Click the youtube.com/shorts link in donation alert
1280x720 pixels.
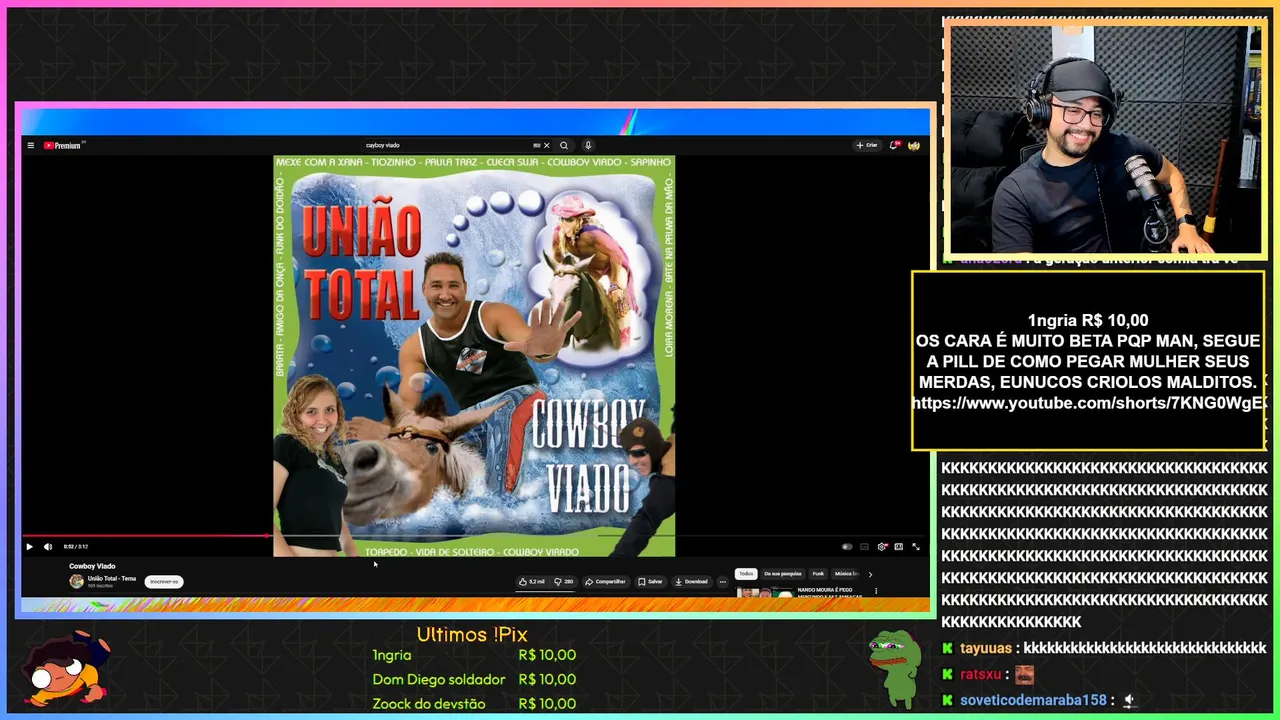pos(1089,403)
